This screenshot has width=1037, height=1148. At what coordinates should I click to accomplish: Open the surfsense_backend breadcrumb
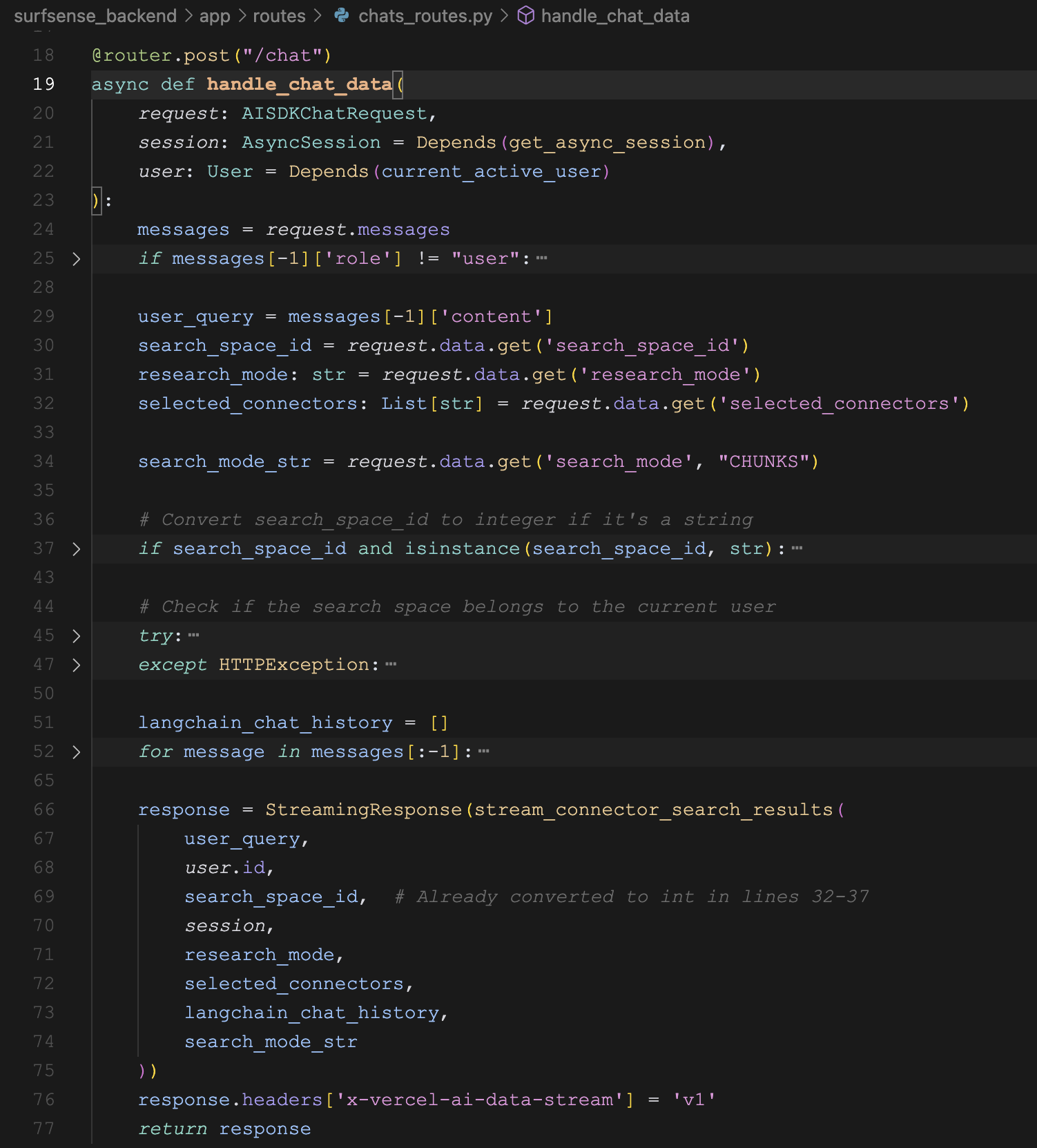[x=95, y=16]
